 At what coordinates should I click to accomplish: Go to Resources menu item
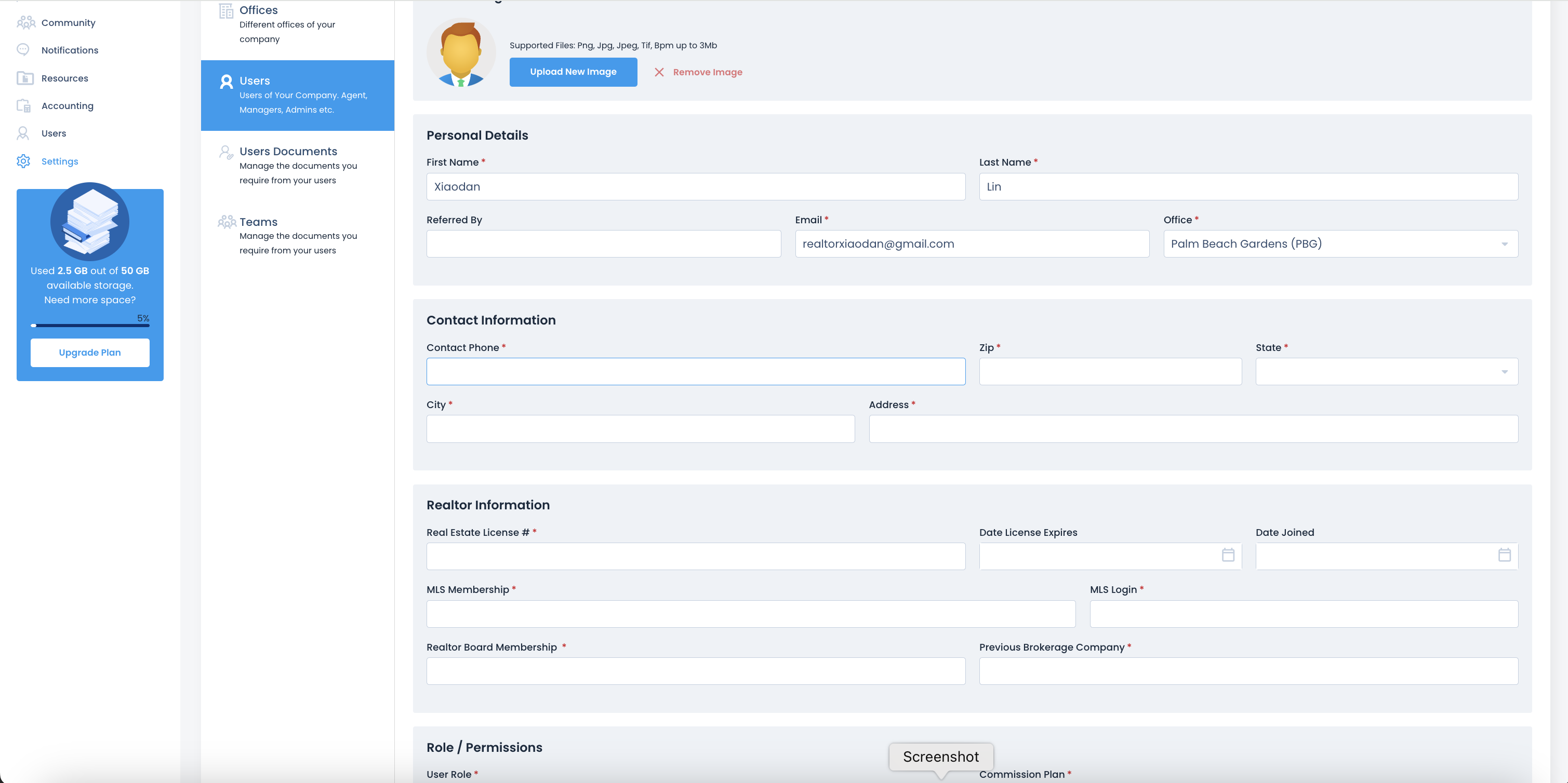(x=64, y=78)
